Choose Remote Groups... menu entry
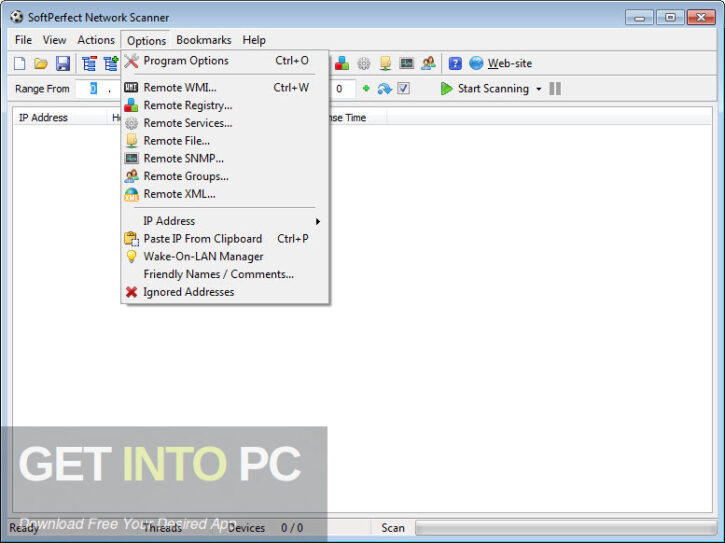 click(225, 176)
